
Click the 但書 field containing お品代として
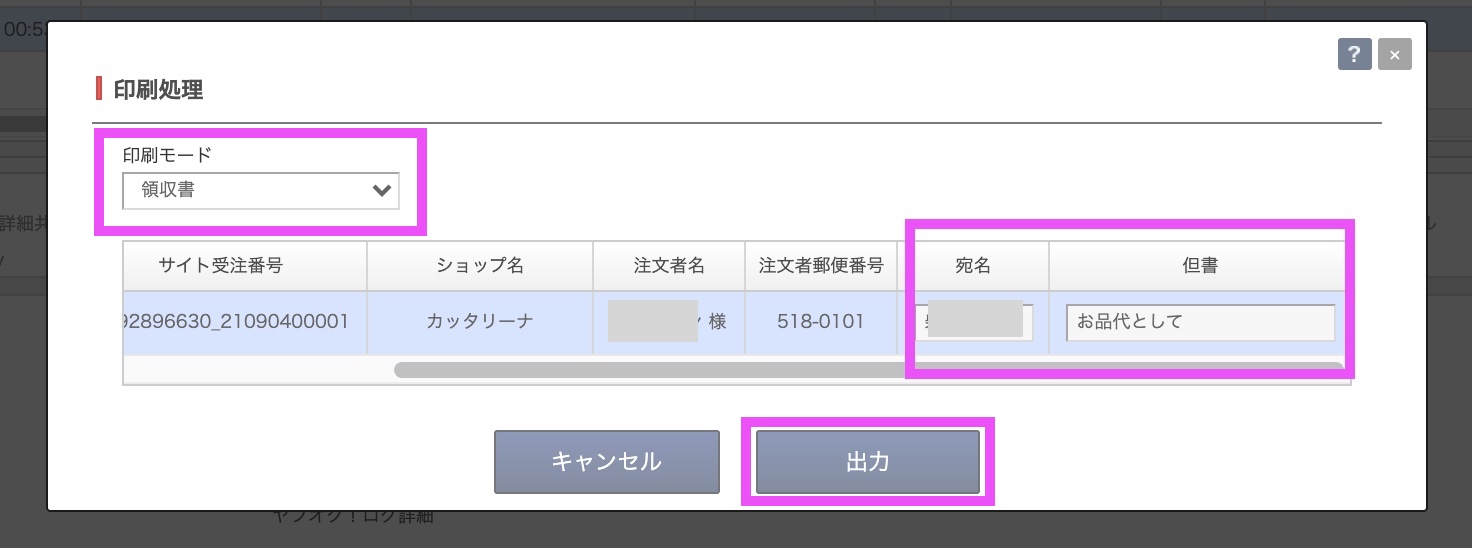pyautogui.click(x=1200, y=322)
